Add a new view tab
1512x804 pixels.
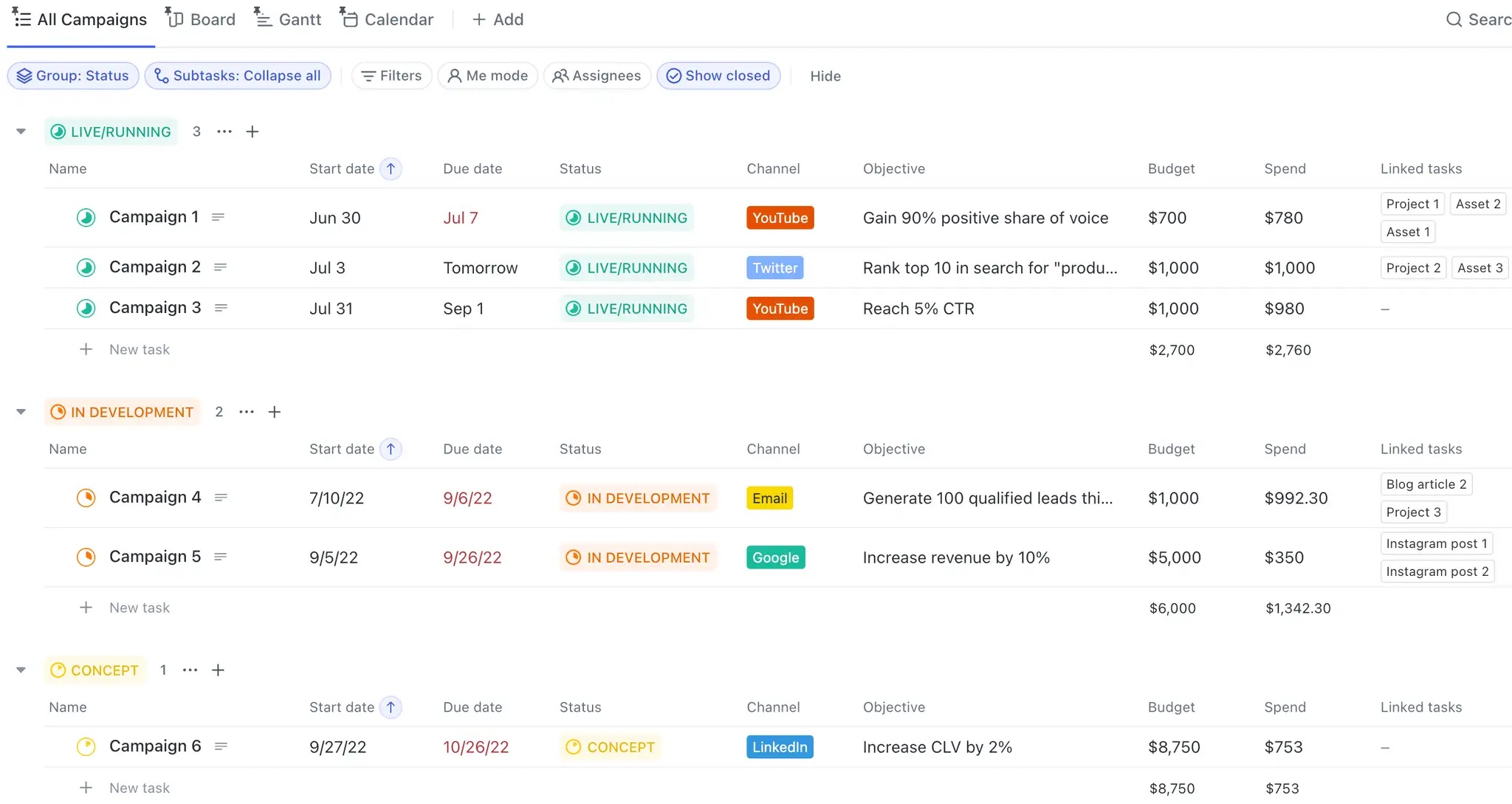tap(498, 19)
